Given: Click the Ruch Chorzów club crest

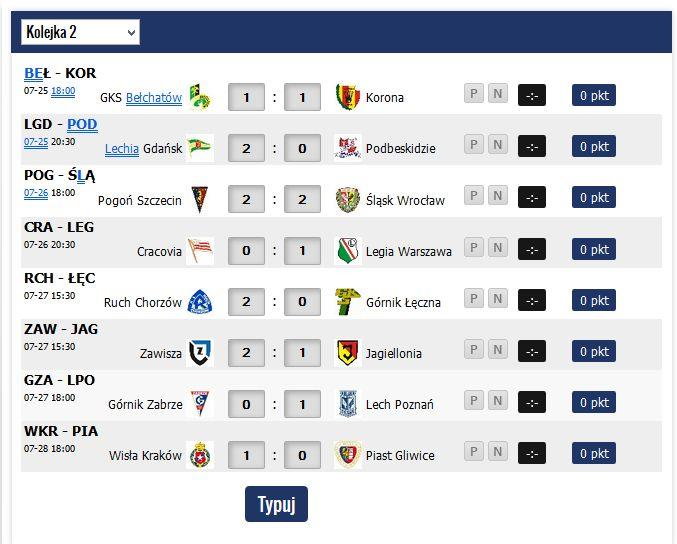Looking at the screenshot, I should pyautogui.click(x=200, y=301).
